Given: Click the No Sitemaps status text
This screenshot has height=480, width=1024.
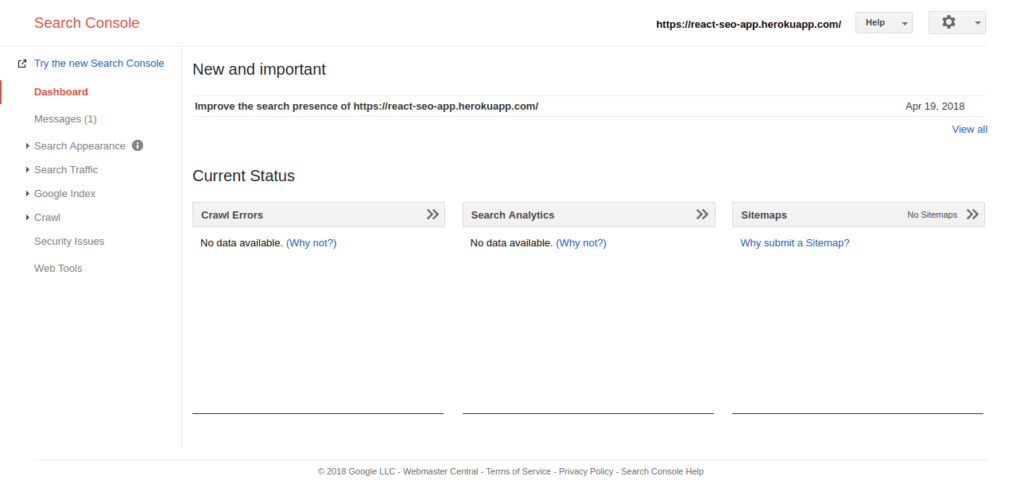Looking at the screenshot, I should click(932, 215).
